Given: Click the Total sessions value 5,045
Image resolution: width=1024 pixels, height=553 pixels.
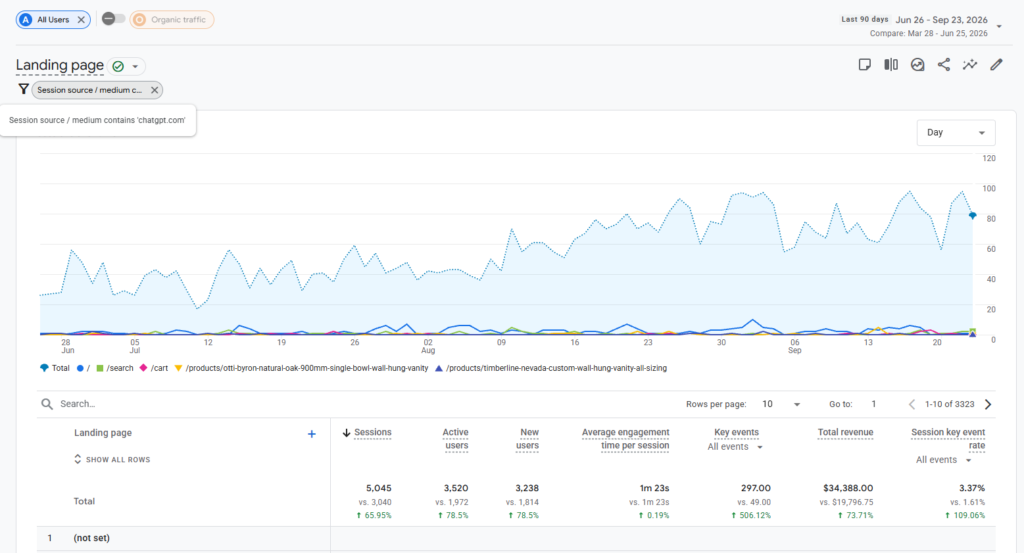Looking at the screenshot, I should point(378,488).
